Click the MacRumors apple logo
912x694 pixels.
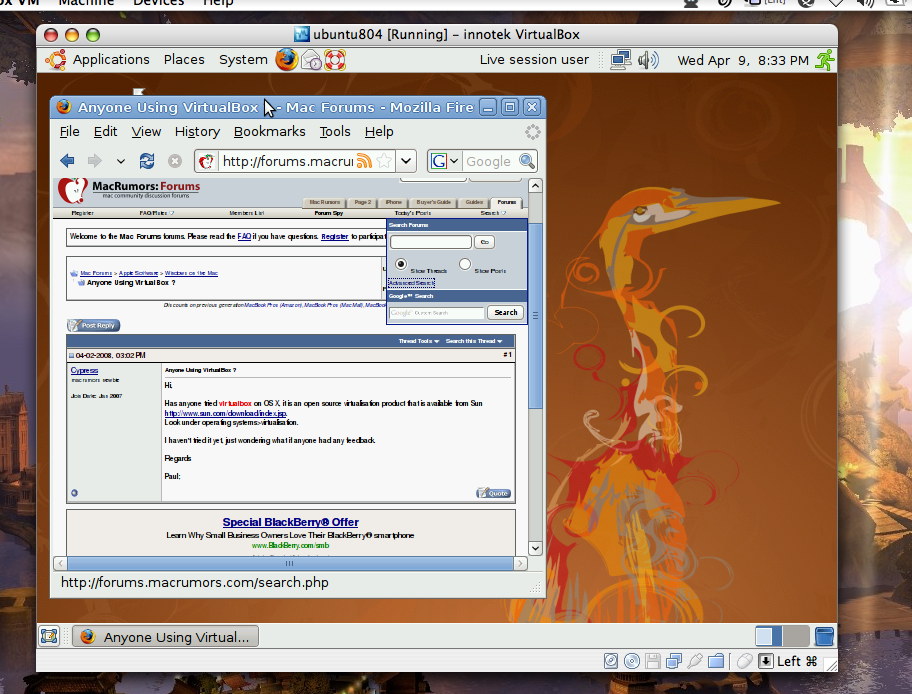point(73,189)
